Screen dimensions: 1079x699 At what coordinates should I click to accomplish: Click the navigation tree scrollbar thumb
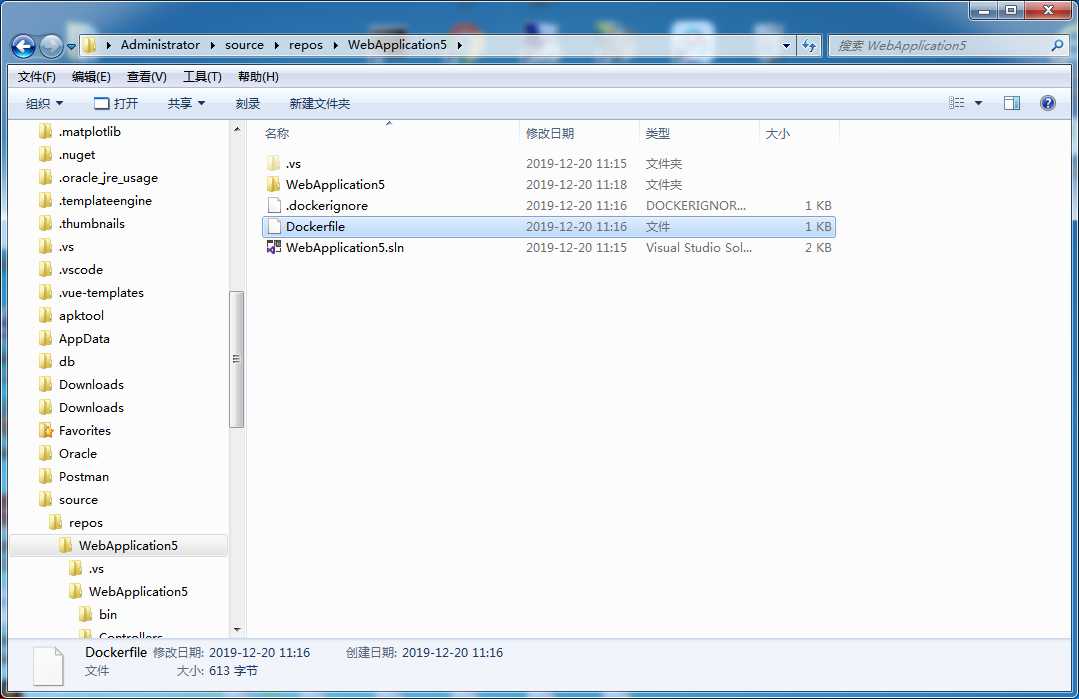click(x=237, y=359)
